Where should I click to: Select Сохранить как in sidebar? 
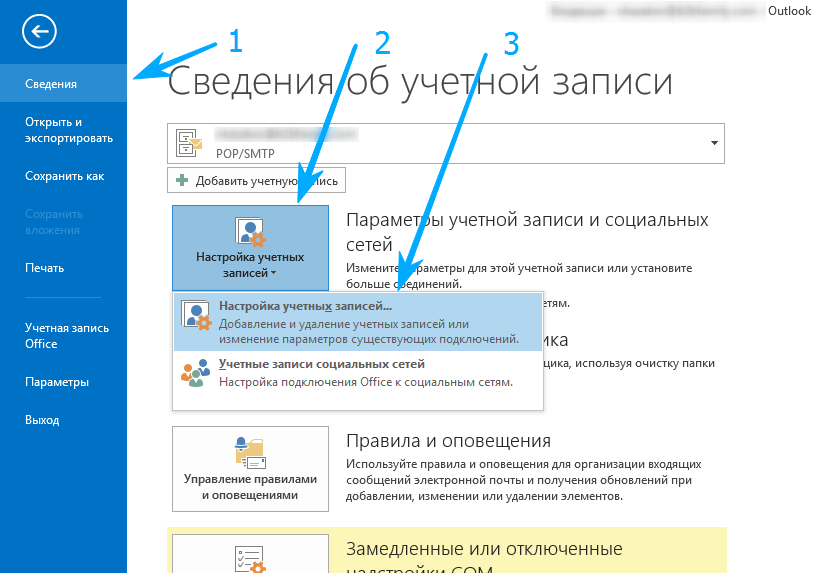pos(63,176)
